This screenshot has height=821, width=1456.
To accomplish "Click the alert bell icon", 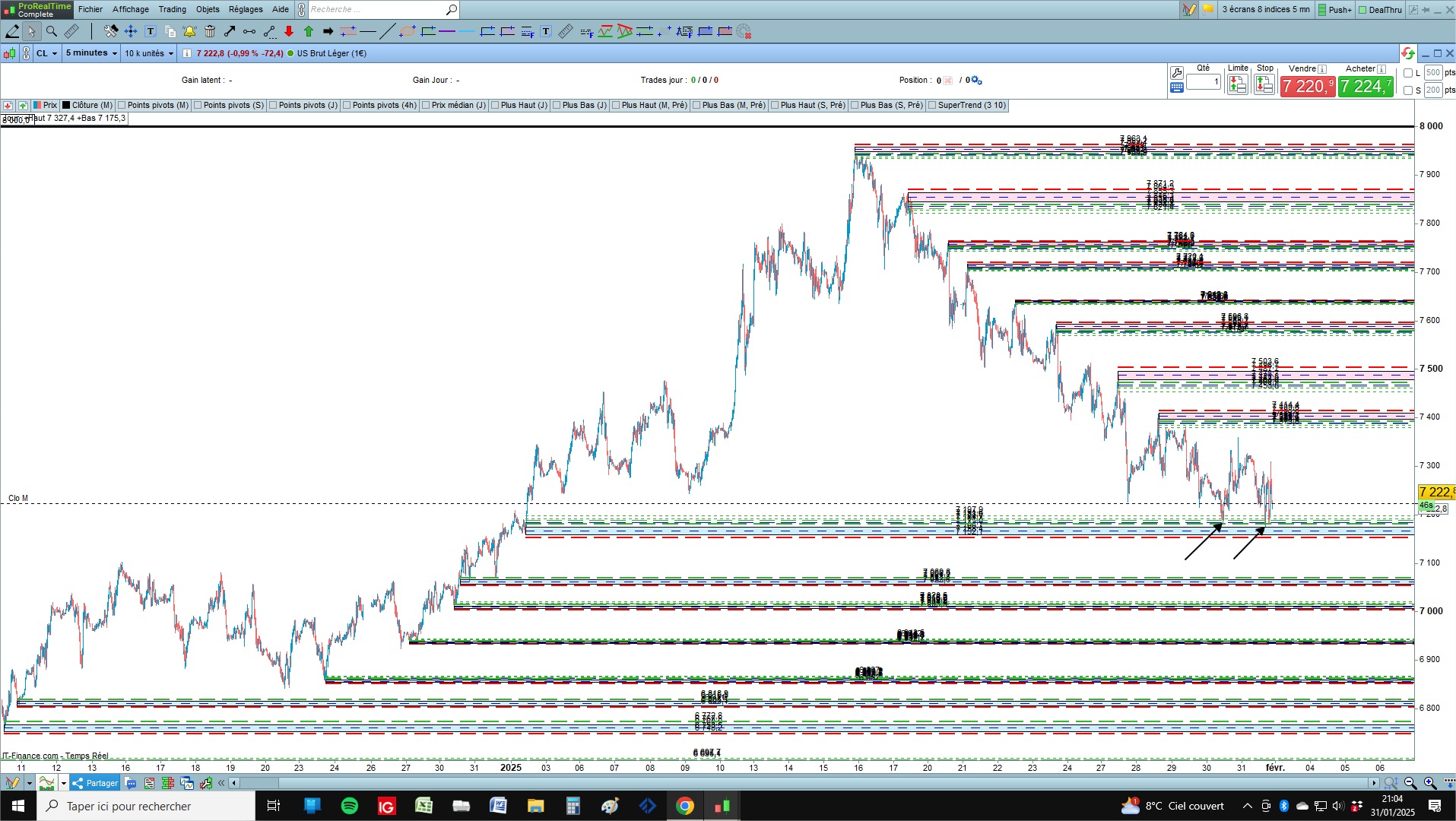I will (x=189, y=31).
